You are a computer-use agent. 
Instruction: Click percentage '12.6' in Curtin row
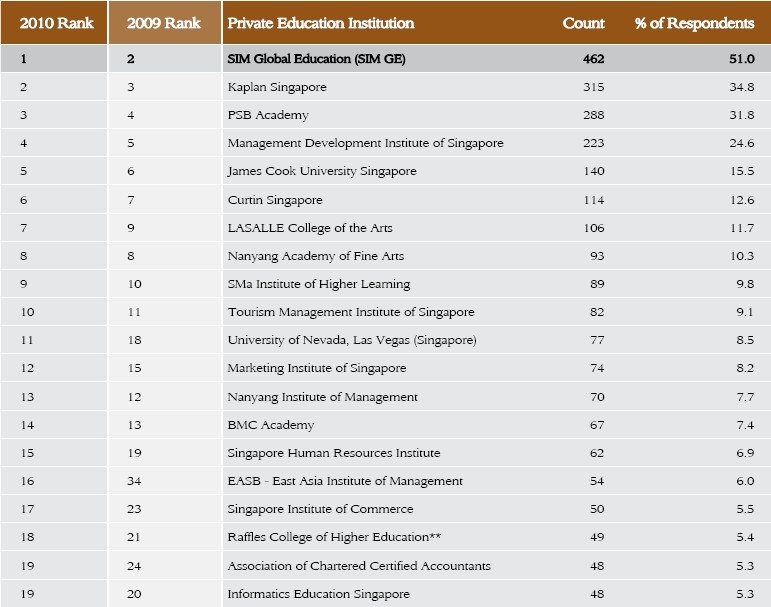742,200
